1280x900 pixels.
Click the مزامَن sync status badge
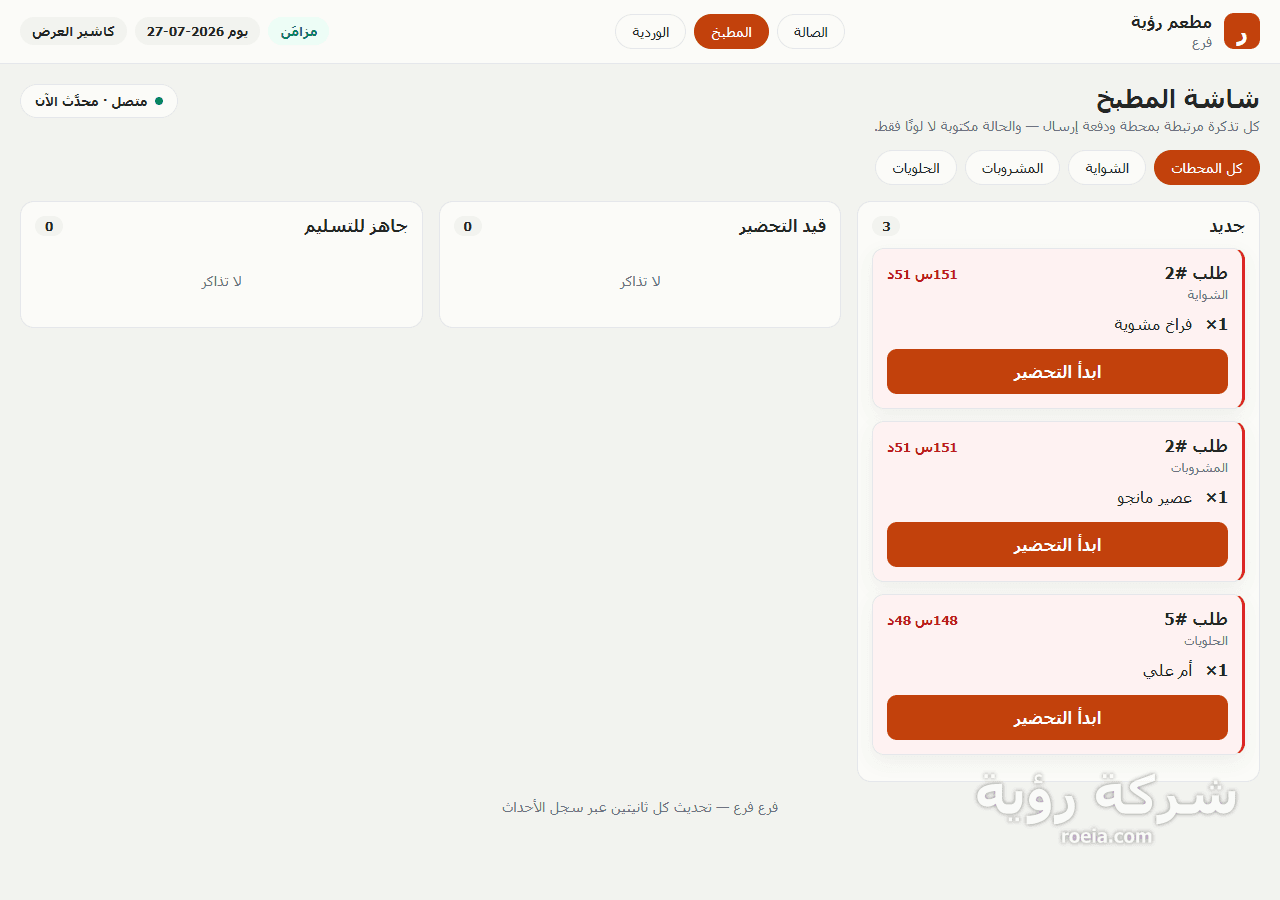click(299, 31)
